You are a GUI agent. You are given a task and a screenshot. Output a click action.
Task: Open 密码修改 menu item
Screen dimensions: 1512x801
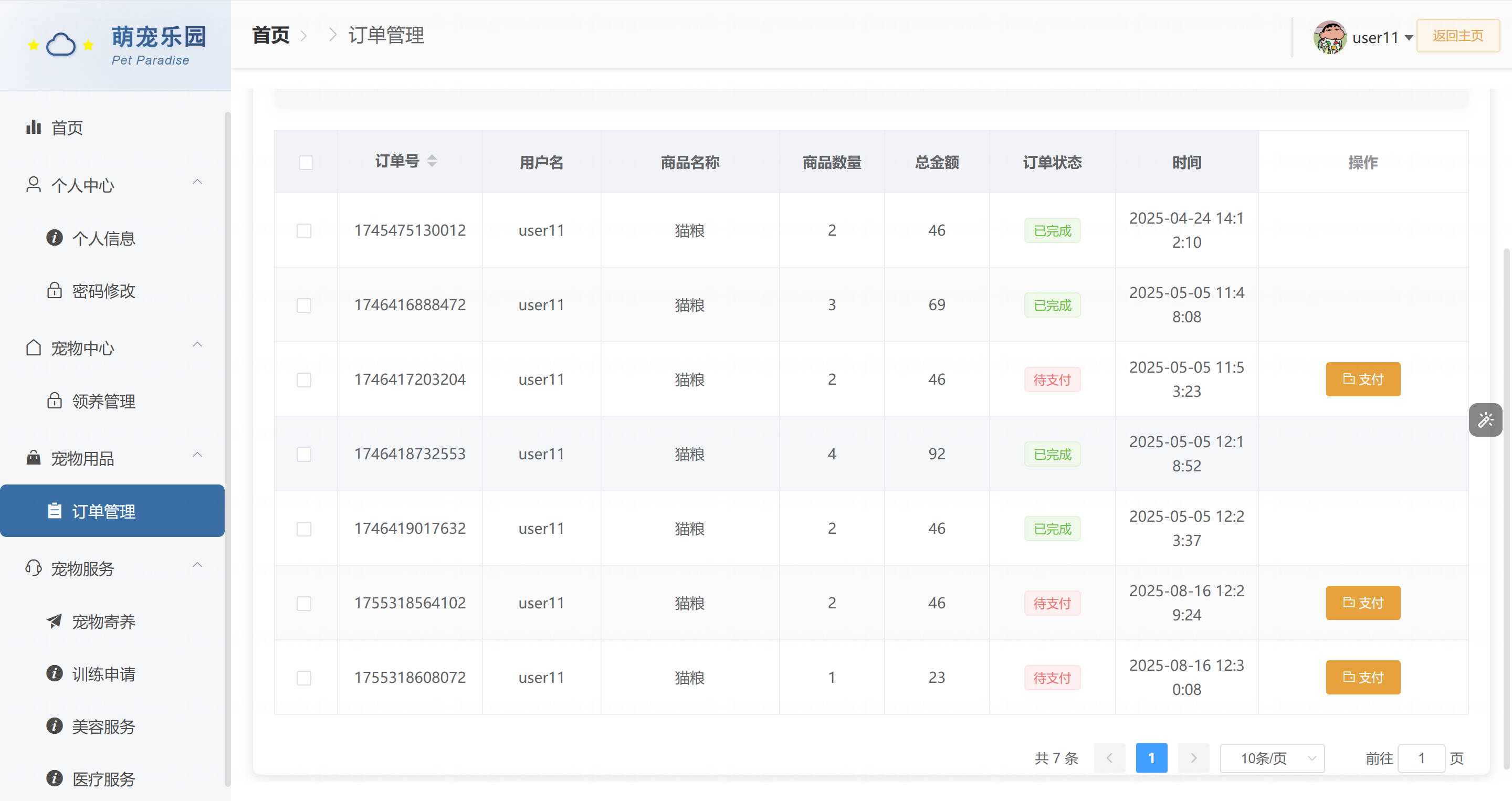coord(112,291)
